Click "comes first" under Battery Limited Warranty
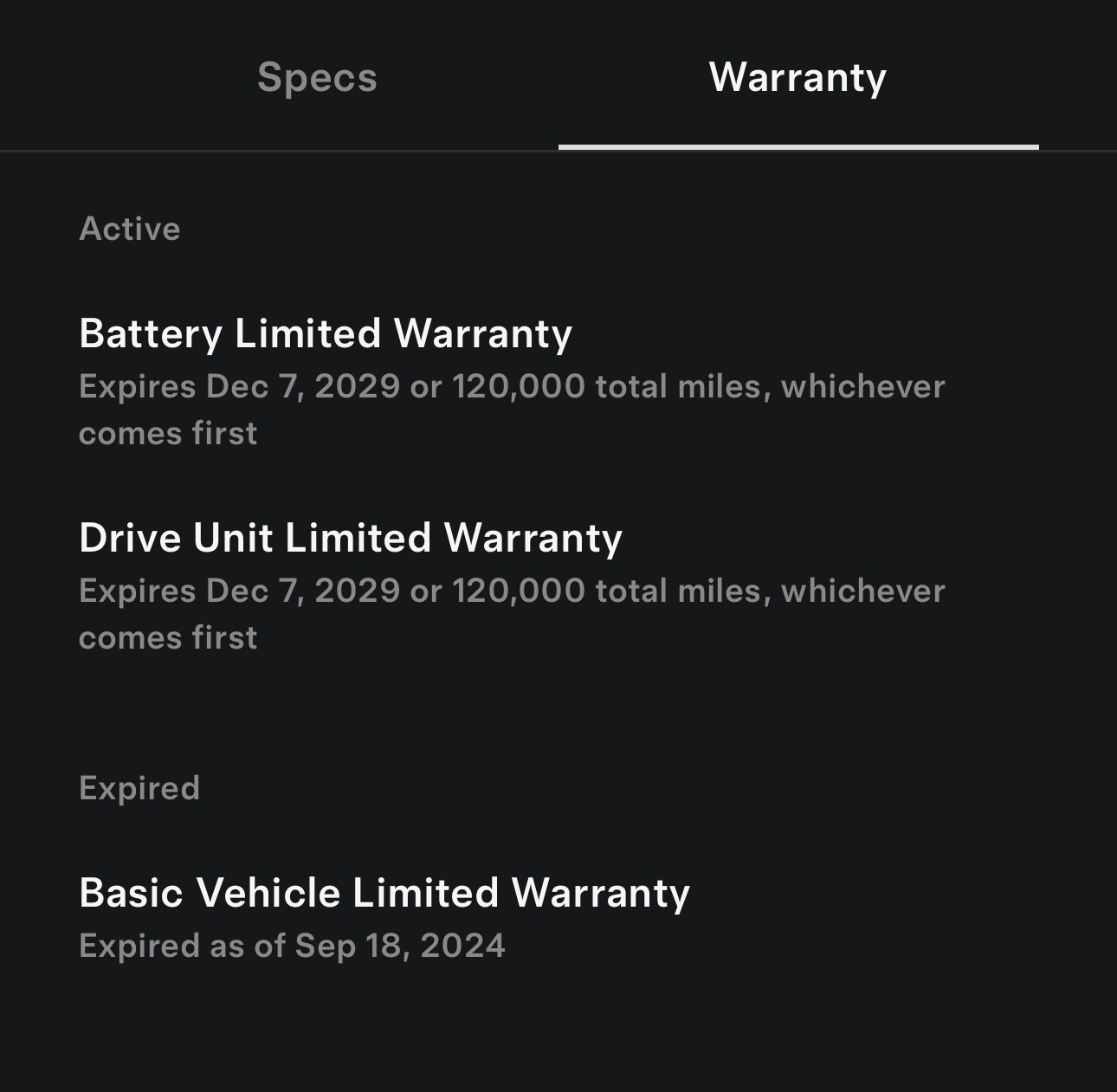 click(168, 433)
